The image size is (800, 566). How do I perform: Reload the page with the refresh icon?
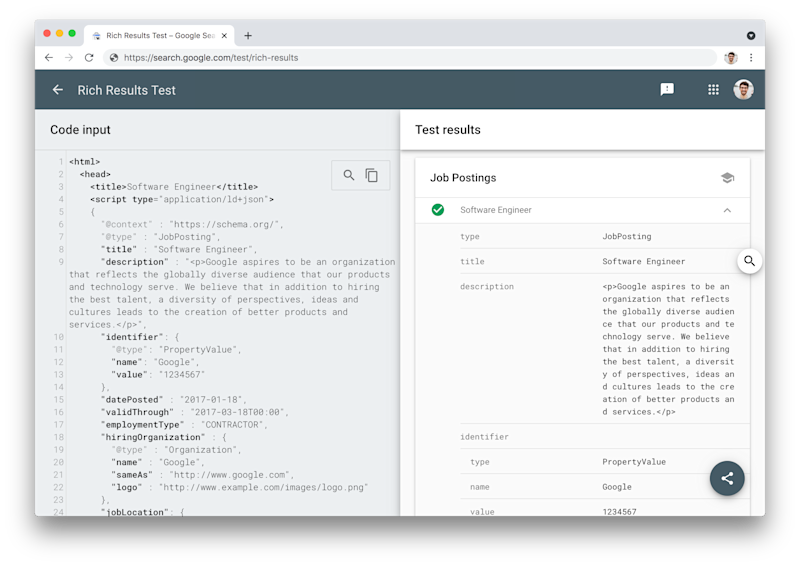coord(89,58)
